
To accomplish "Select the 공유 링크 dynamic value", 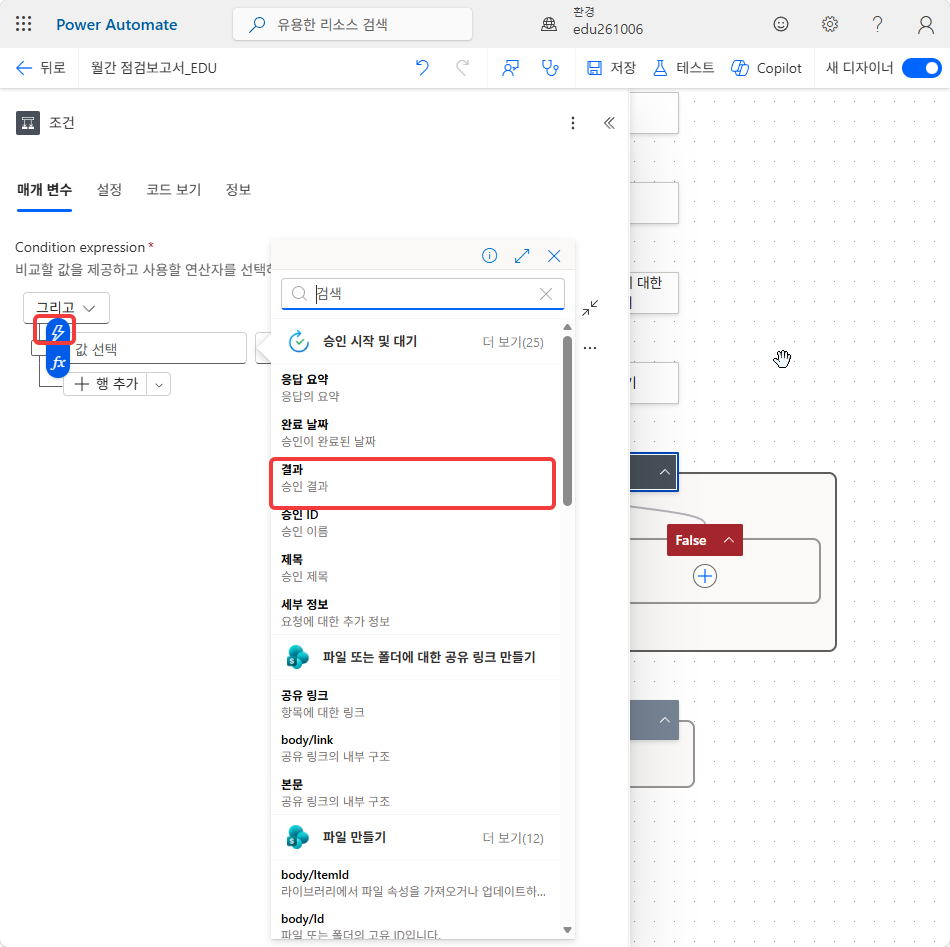I will [418, 703].
